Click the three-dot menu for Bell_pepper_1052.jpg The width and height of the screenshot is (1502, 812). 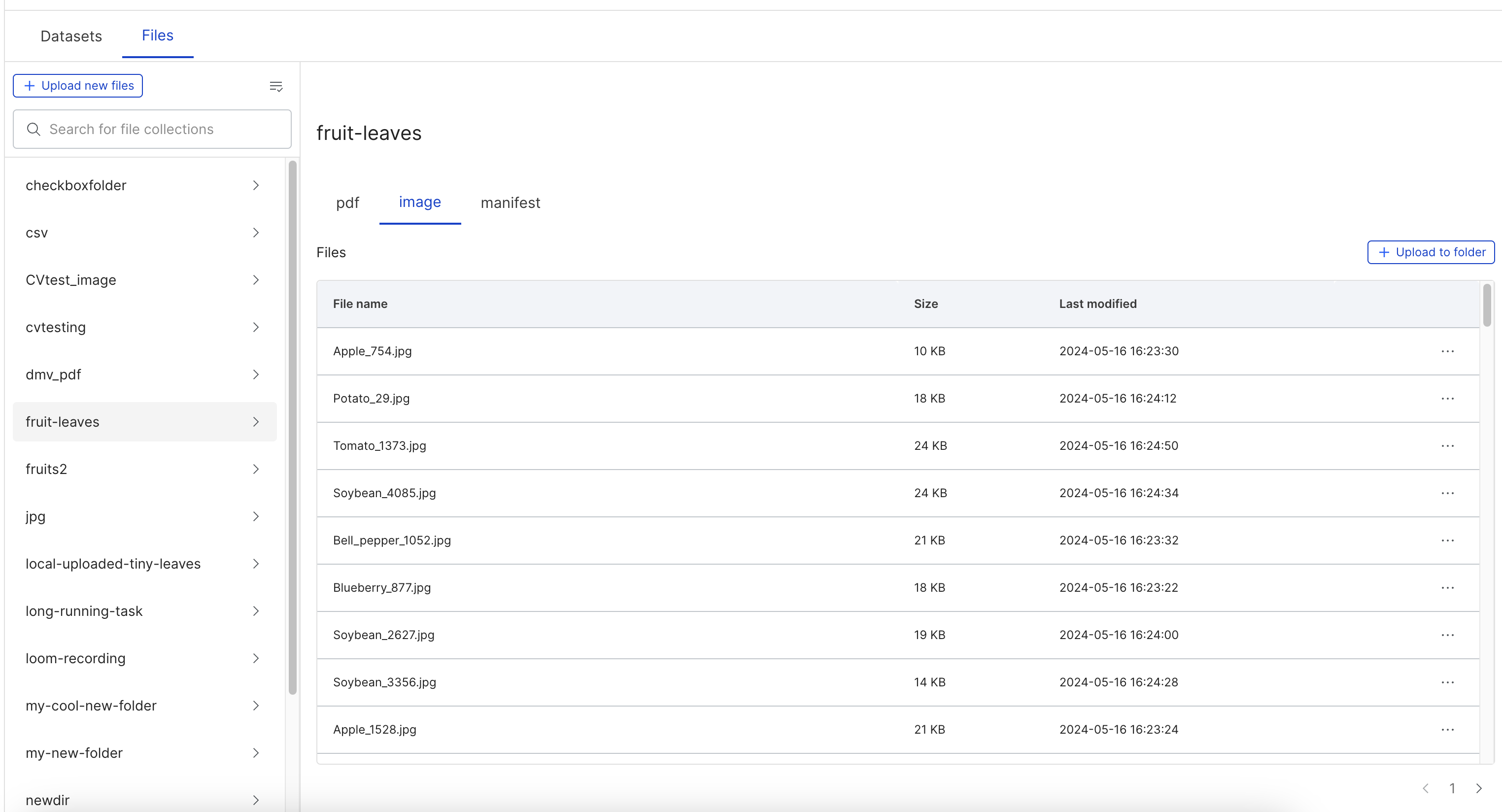pyautogui.click(x=1448, y=539)
